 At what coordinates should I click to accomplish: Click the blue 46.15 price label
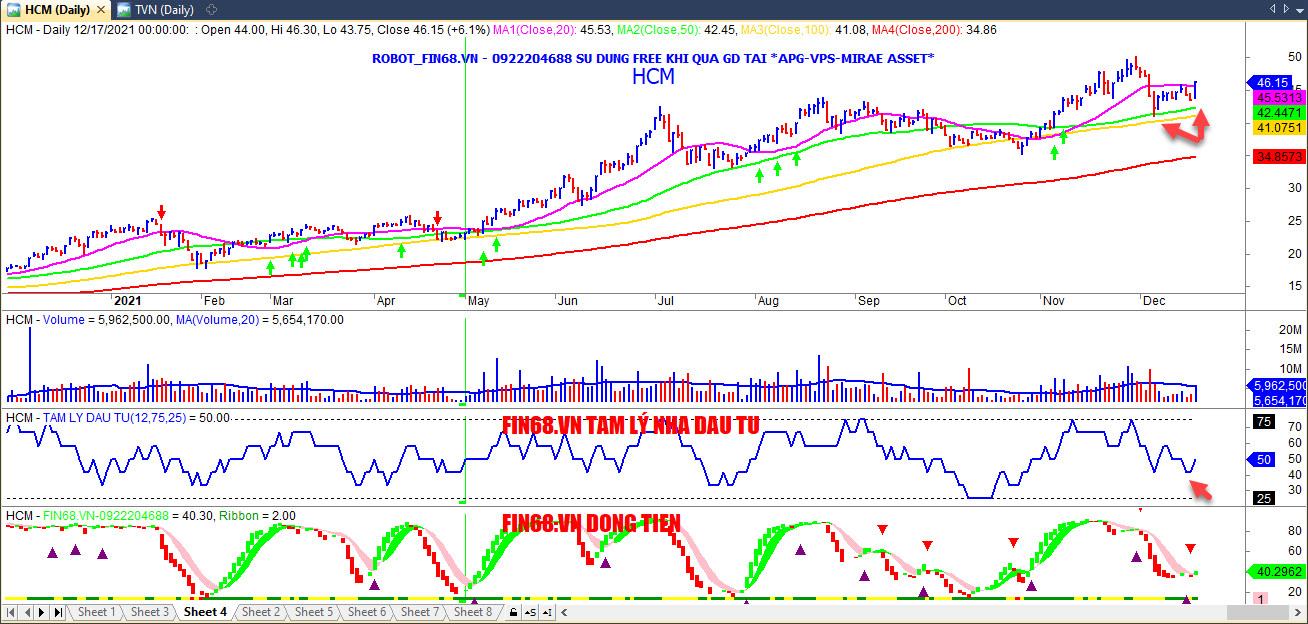click(x=1271, y=83)
